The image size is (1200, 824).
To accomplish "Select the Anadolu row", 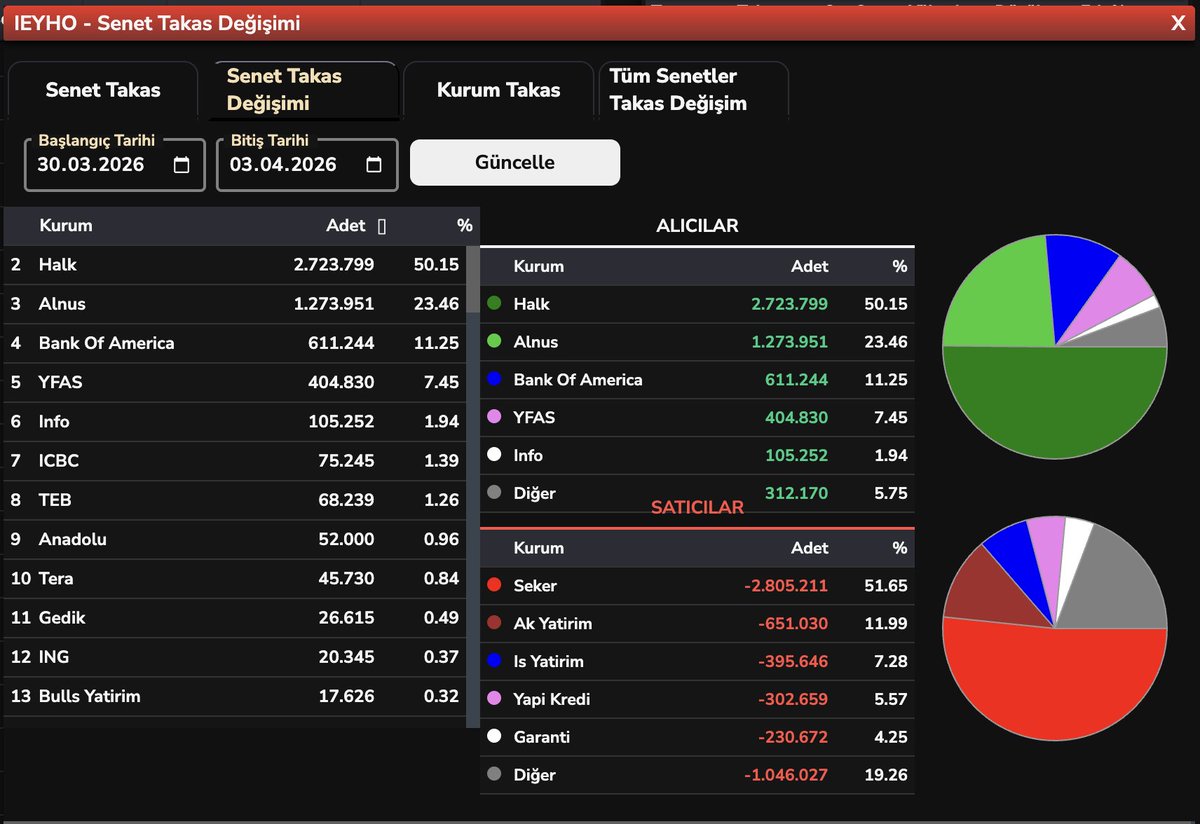I will point(235,539).
